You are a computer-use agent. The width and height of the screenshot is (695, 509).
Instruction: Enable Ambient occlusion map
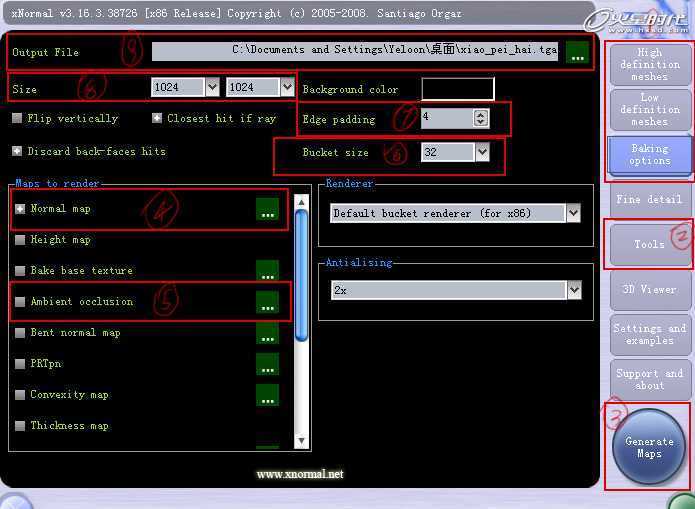point(20,301)
